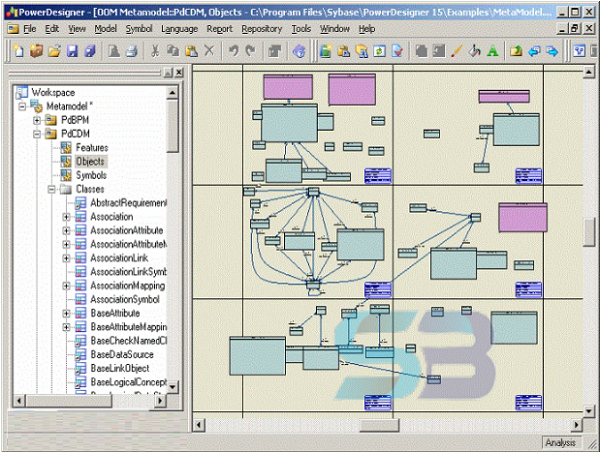Click the Print Preview icon
The image size is (600, 452).
click(x=114, y=51)
